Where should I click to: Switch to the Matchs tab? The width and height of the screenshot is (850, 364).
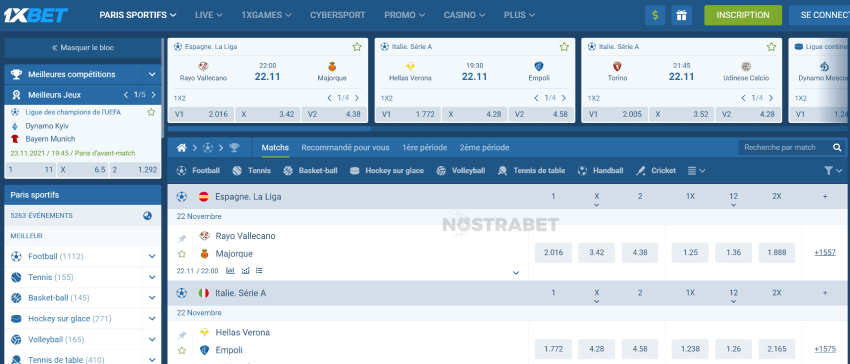275,148
